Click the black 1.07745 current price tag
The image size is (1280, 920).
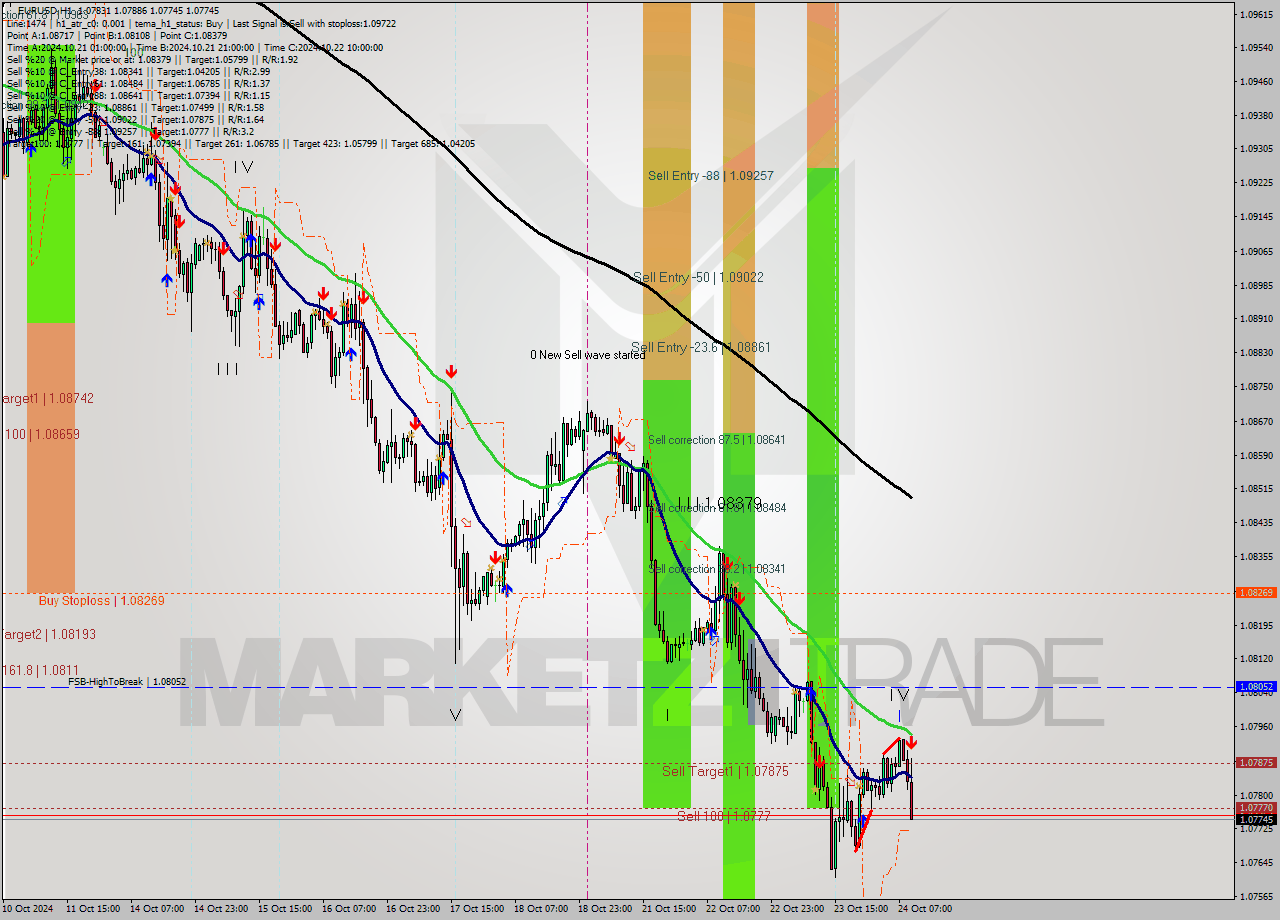1256,819
